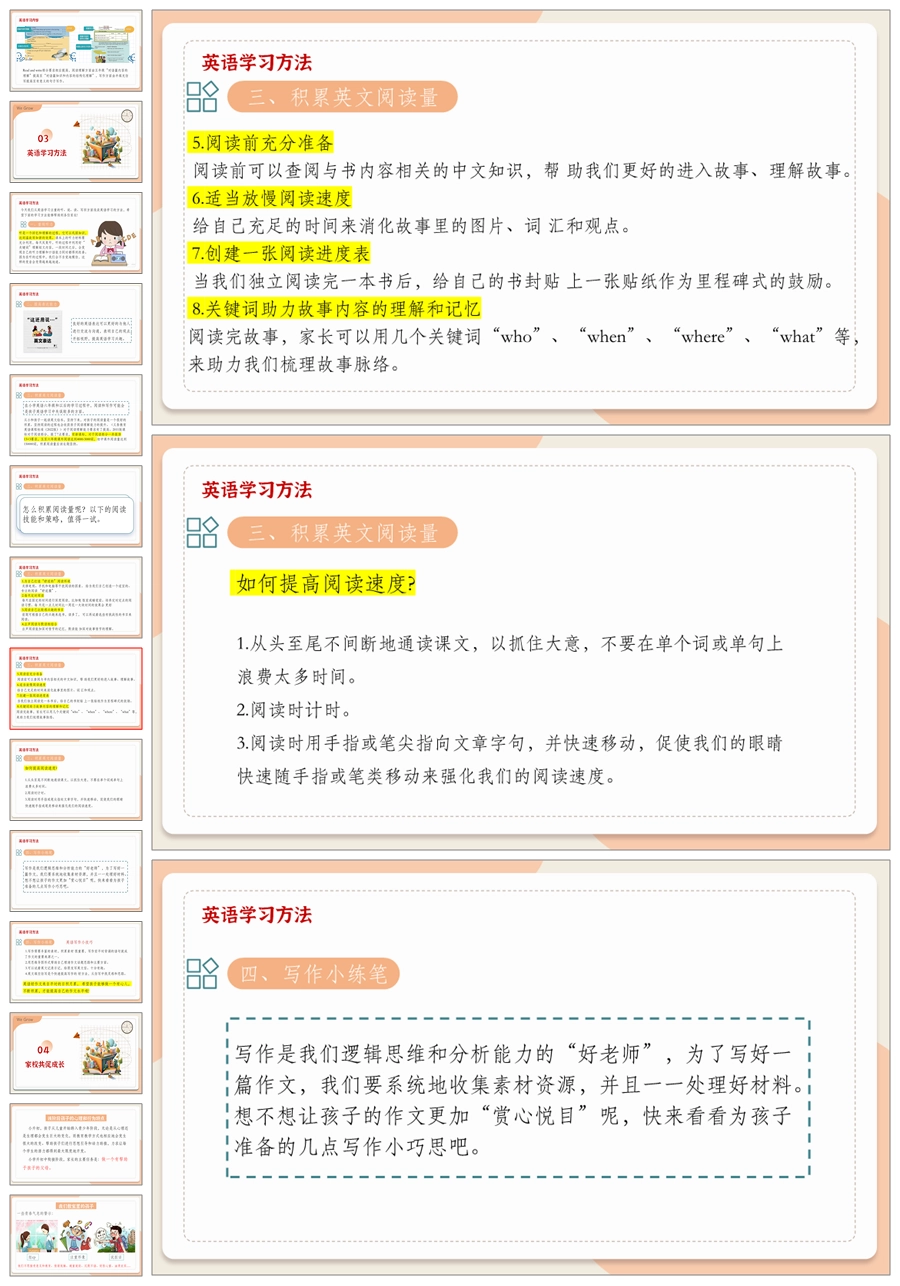
Task: Click the grid icon beside first 积累英文阅读量 heading
Action: point(202,97)
